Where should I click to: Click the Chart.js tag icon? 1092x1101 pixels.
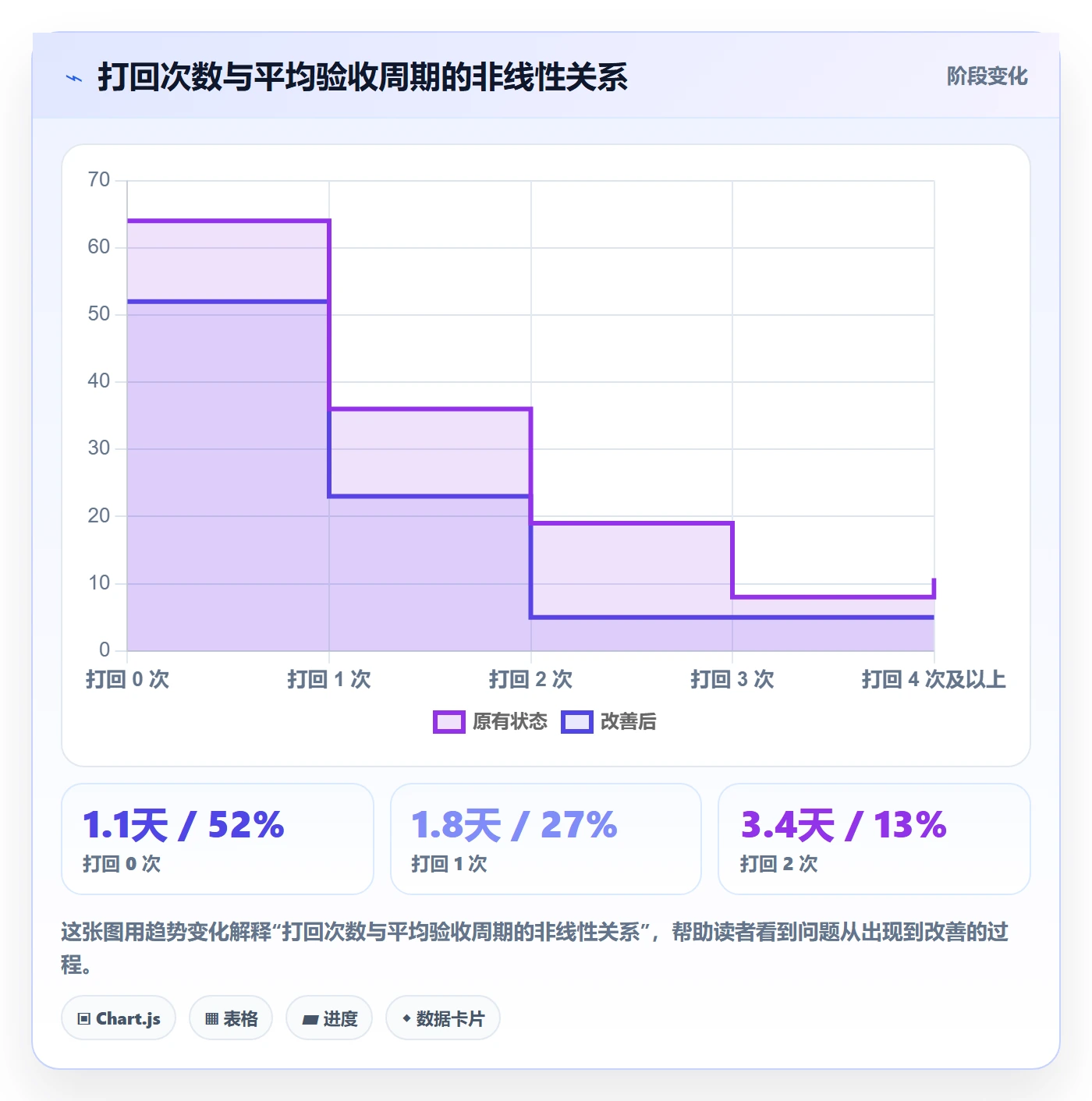(84, 1019)
